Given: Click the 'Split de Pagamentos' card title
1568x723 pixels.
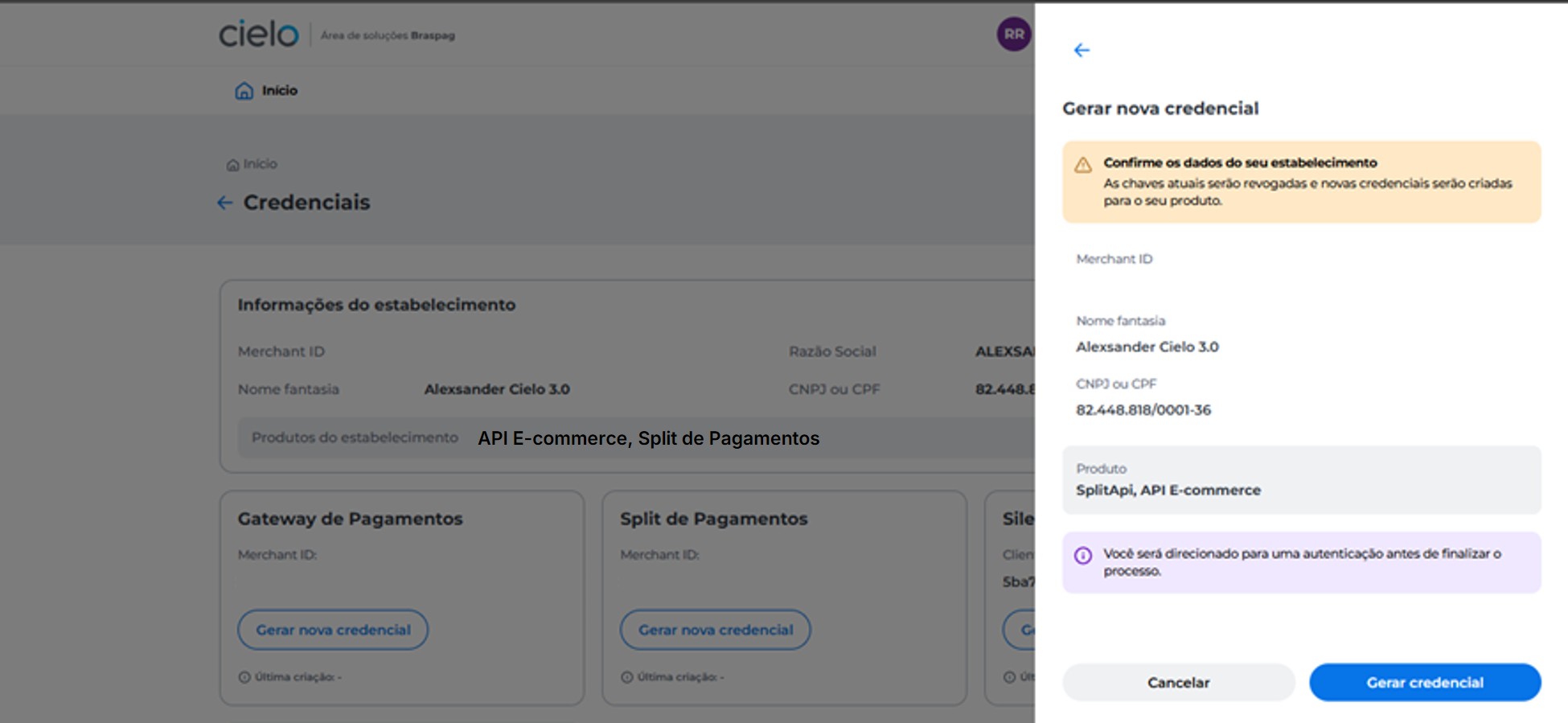Looking at the screenshot, I should [x=713, y=519].
